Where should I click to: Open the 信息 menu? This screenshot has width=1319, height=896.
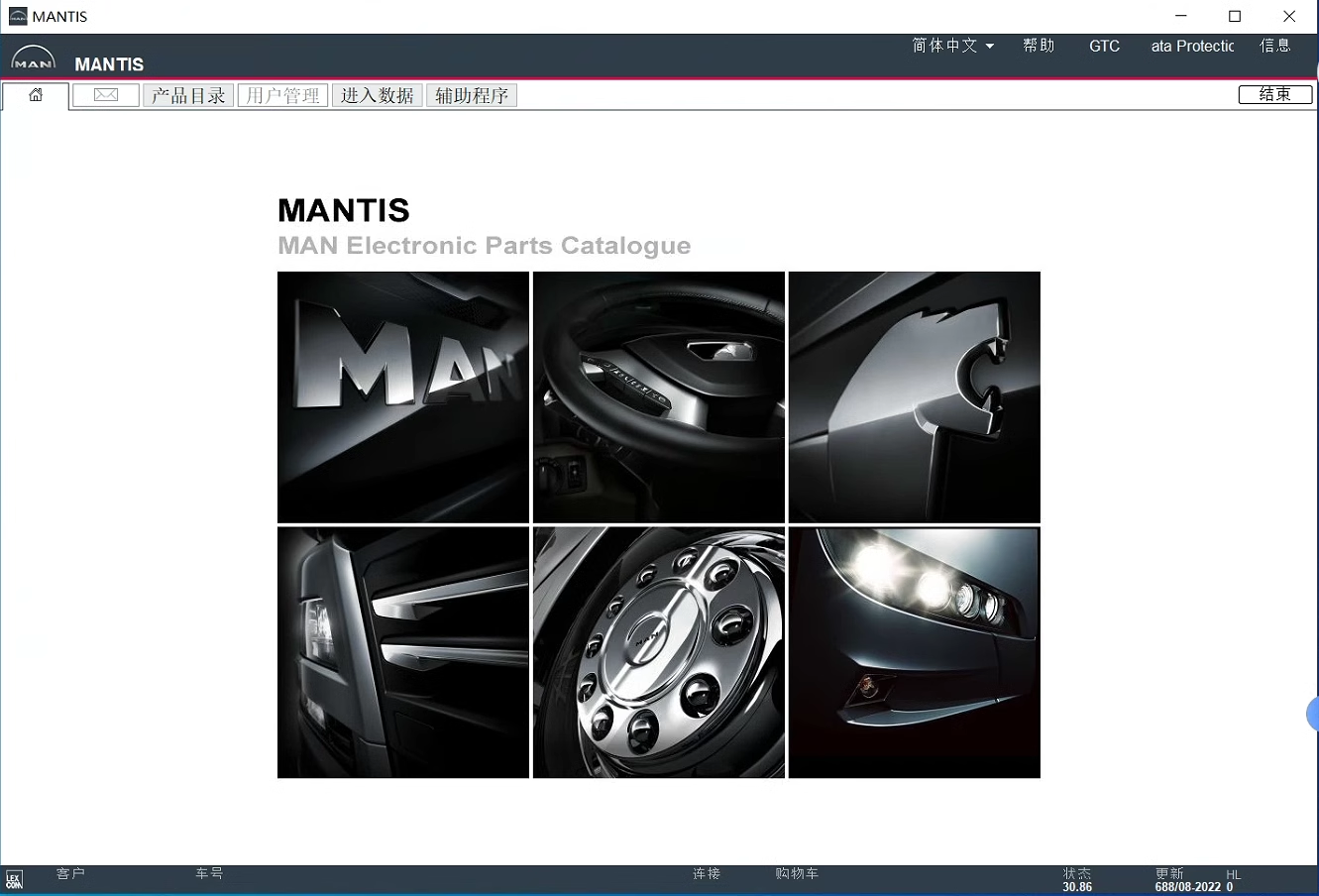(1275, 46)
